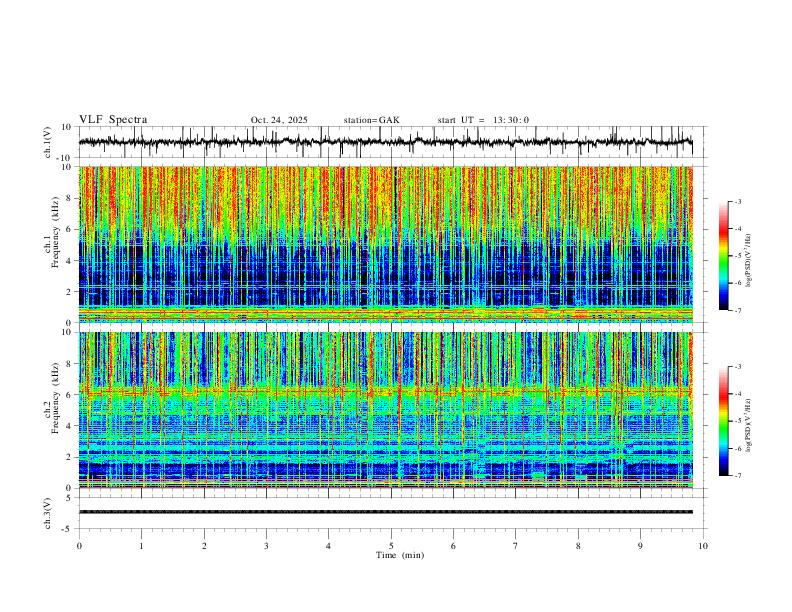Image resolution: width=792 pixels, height=612 pixels.
Task: Click the ch.1 spectrogram plot
Action: [x=386, y=244]
